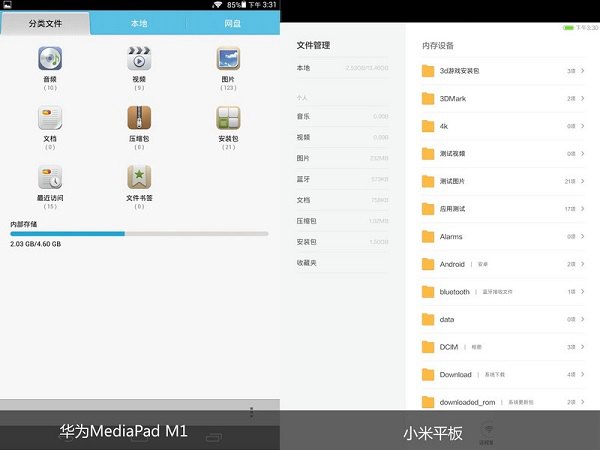Open the Download folder icon
The height and width of the screenshot is (450, 600).
click(428, 374)
